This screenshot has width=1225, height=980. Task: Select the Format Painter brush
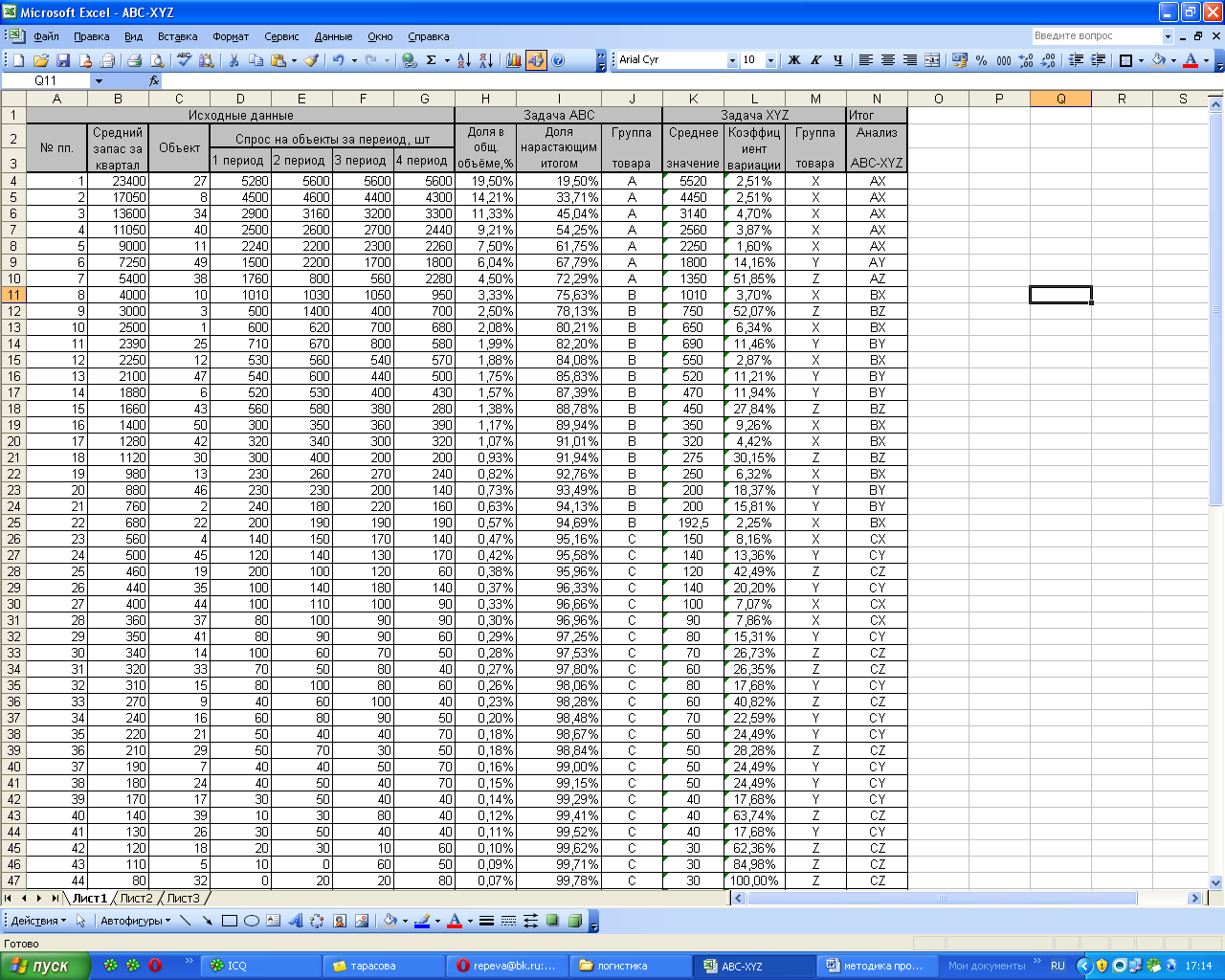tap(311, 60)
